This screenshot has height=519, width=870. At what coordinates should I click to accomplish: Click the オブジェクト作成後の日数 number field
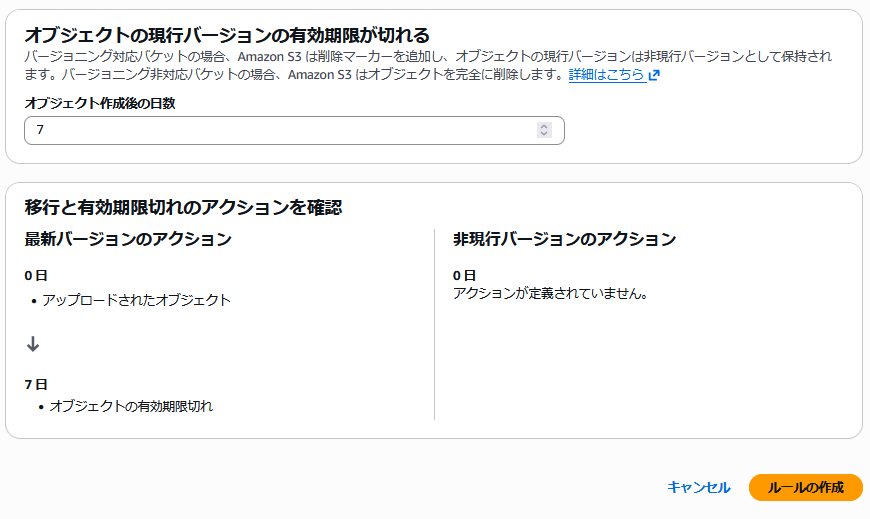point(280,130)
